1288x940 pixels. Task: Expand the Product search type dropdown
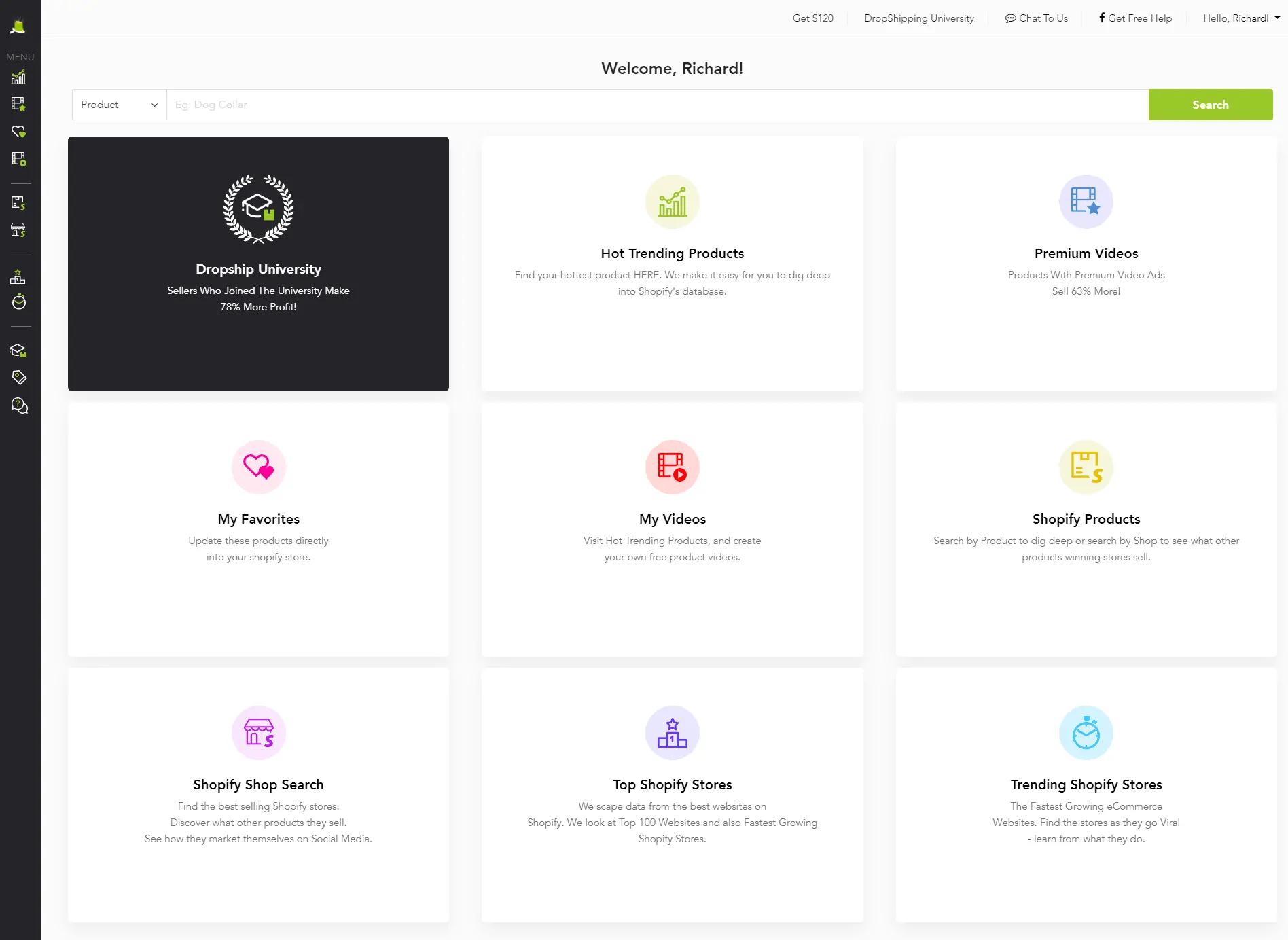point(119,105)
